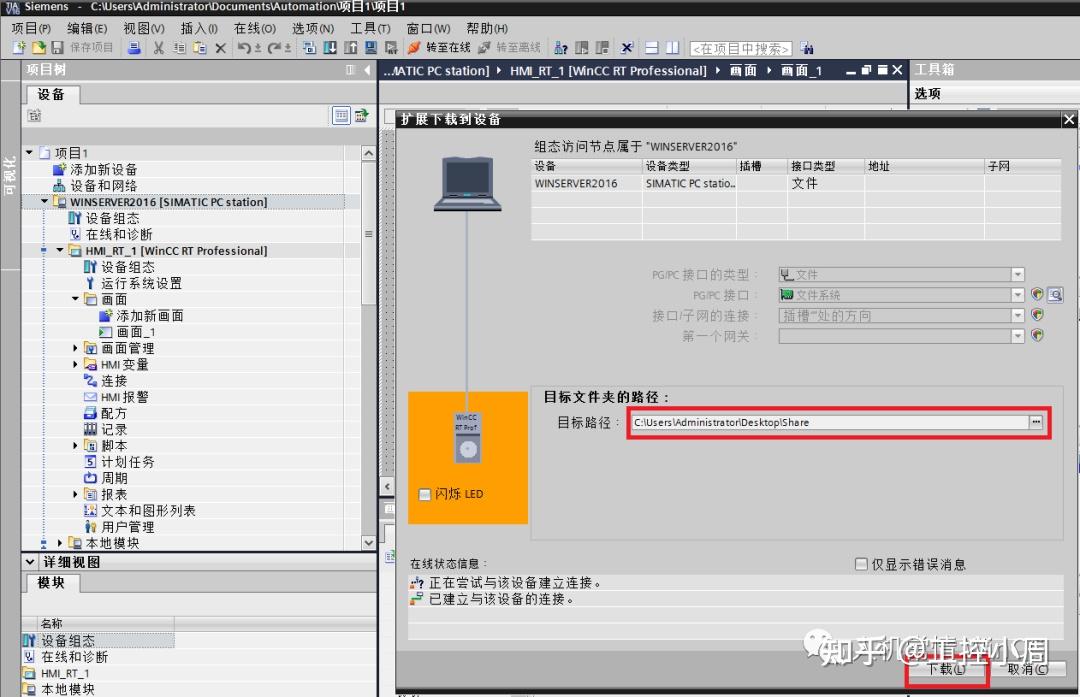Viewport: 1080px width, 697px height.
Task: Cut selection with the scissors icon
Action: point(158,48)
